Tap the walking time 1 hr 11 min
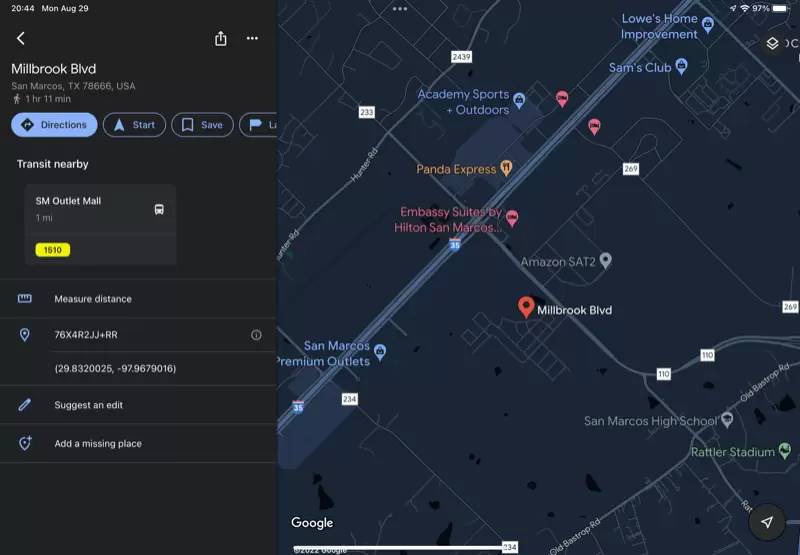800x555 pixels. pyautogui.click(x=48, y=99)
